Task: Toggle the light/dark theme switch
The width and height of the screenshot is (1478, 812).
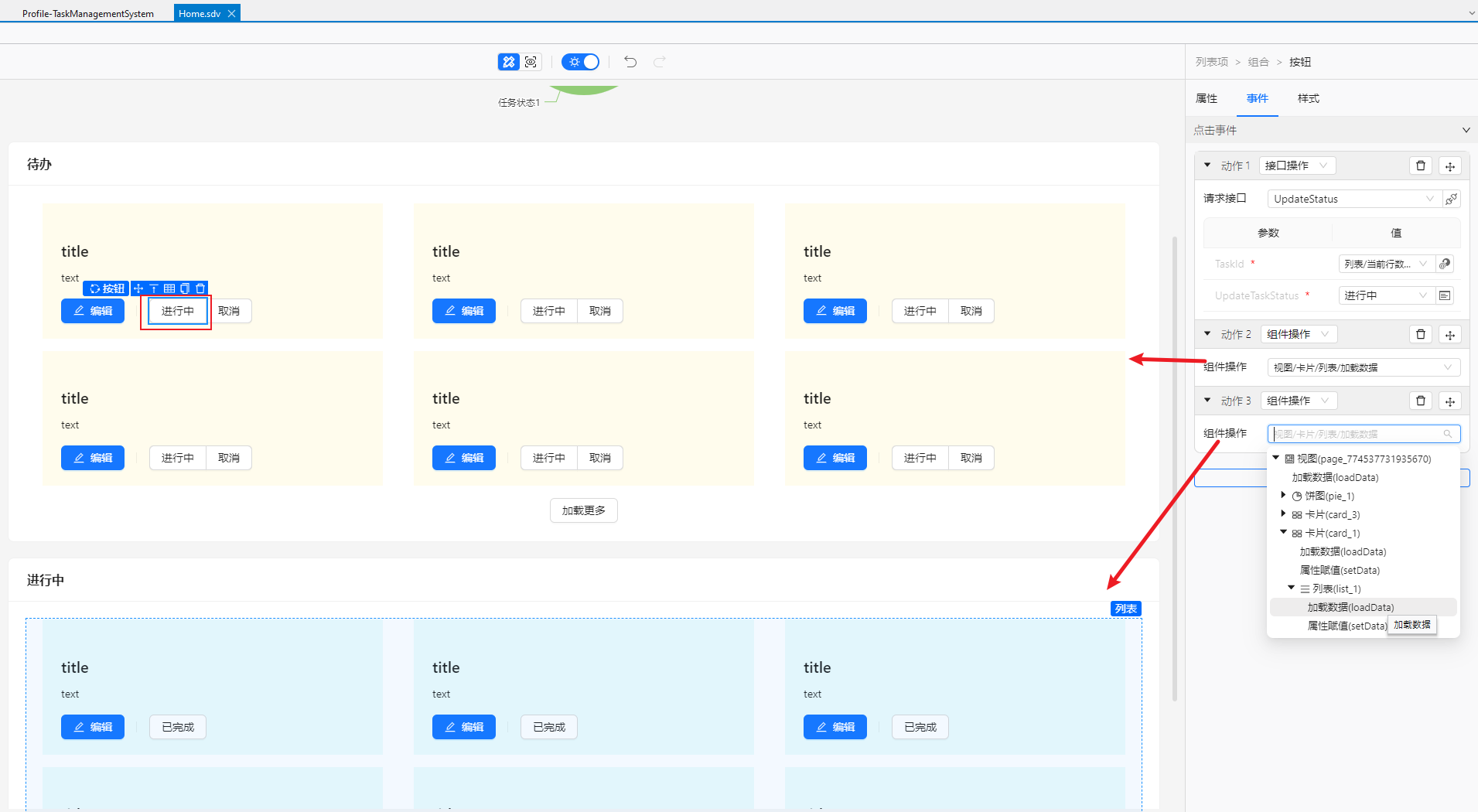Action: click(580, 62)
